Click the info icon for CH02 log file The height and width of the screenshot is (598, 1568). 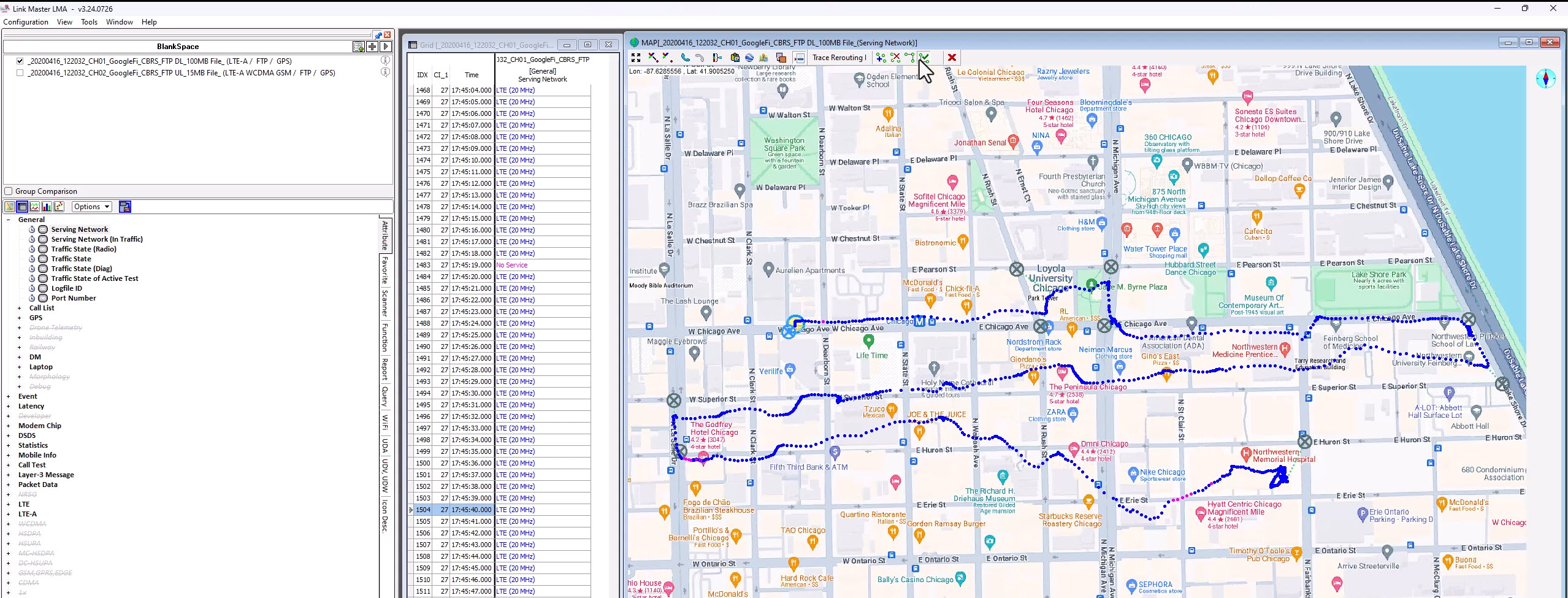pyautogui.click(x=385, y=72)
